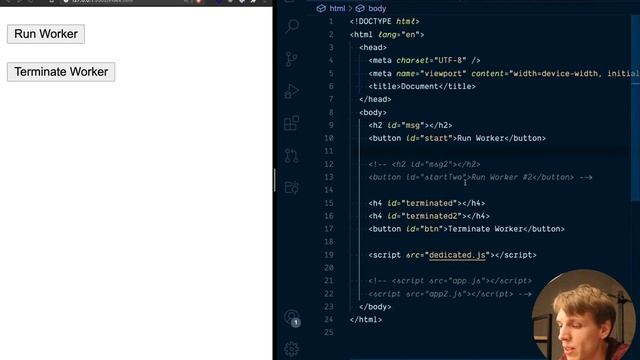Click the closing </html> tag line

pos(366,320)
